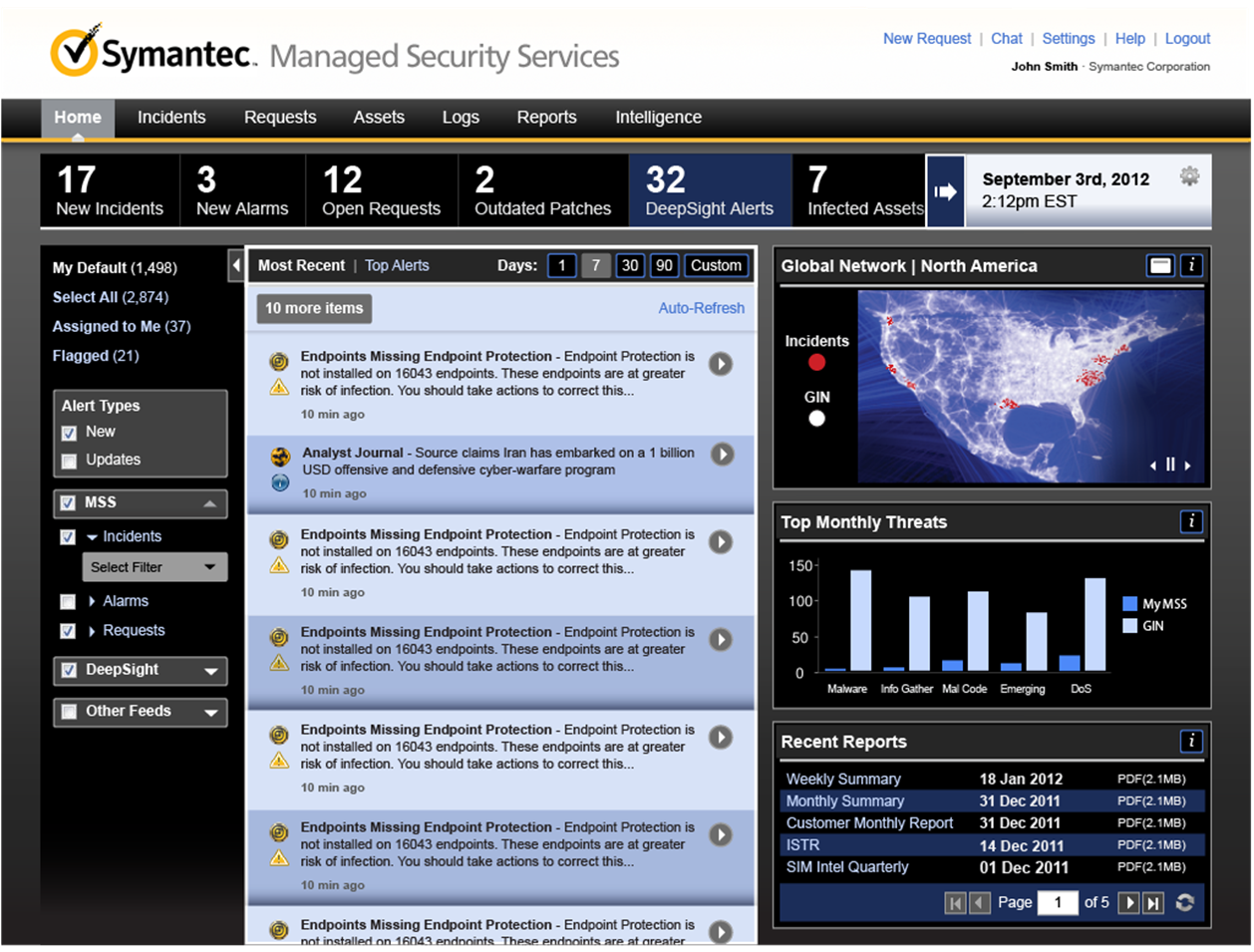
Task: Choose the Custom days range button
Action: click(716, 266)
